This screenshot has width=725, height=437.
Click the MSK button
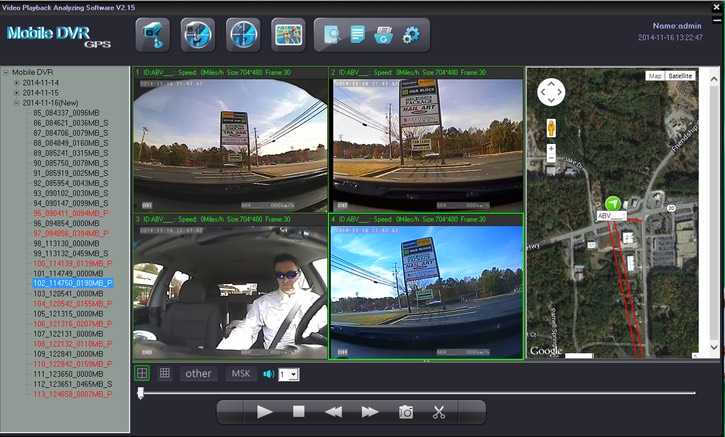pos(241,373)
